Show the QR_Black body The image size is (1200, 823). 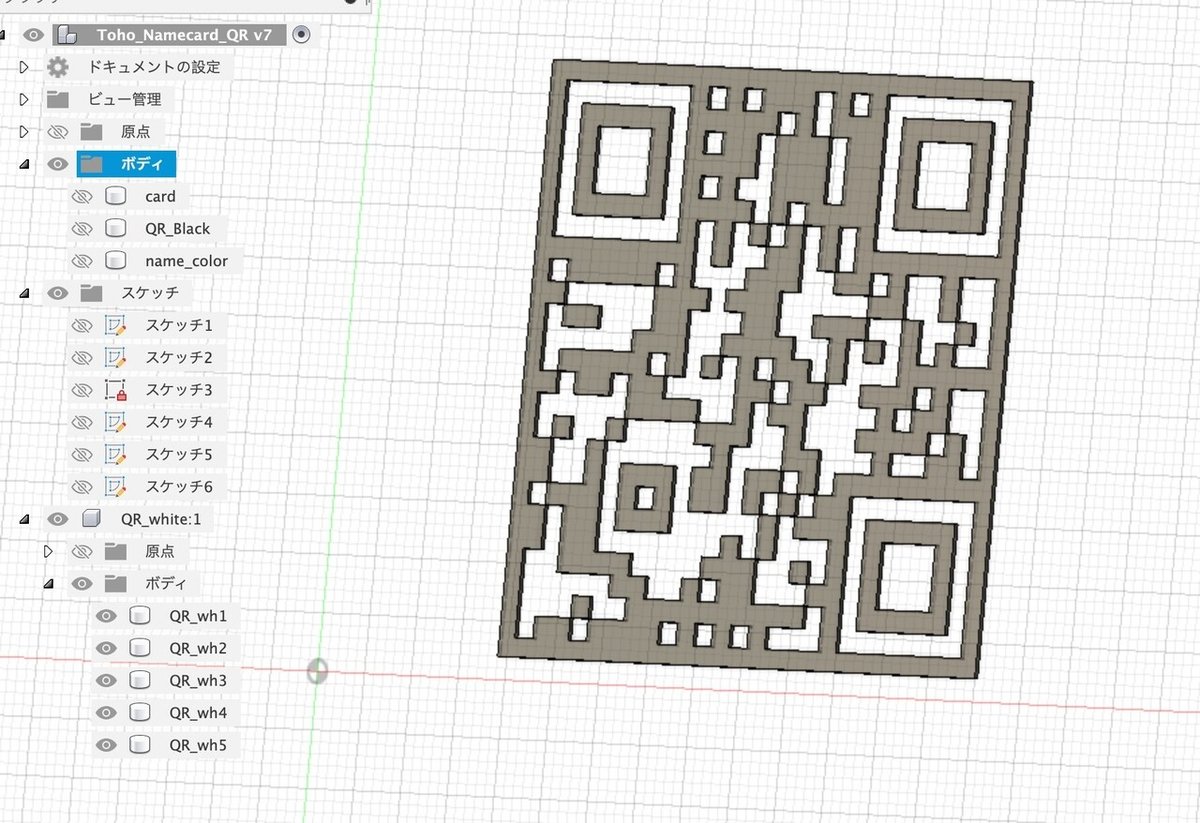tap(82, 229)
